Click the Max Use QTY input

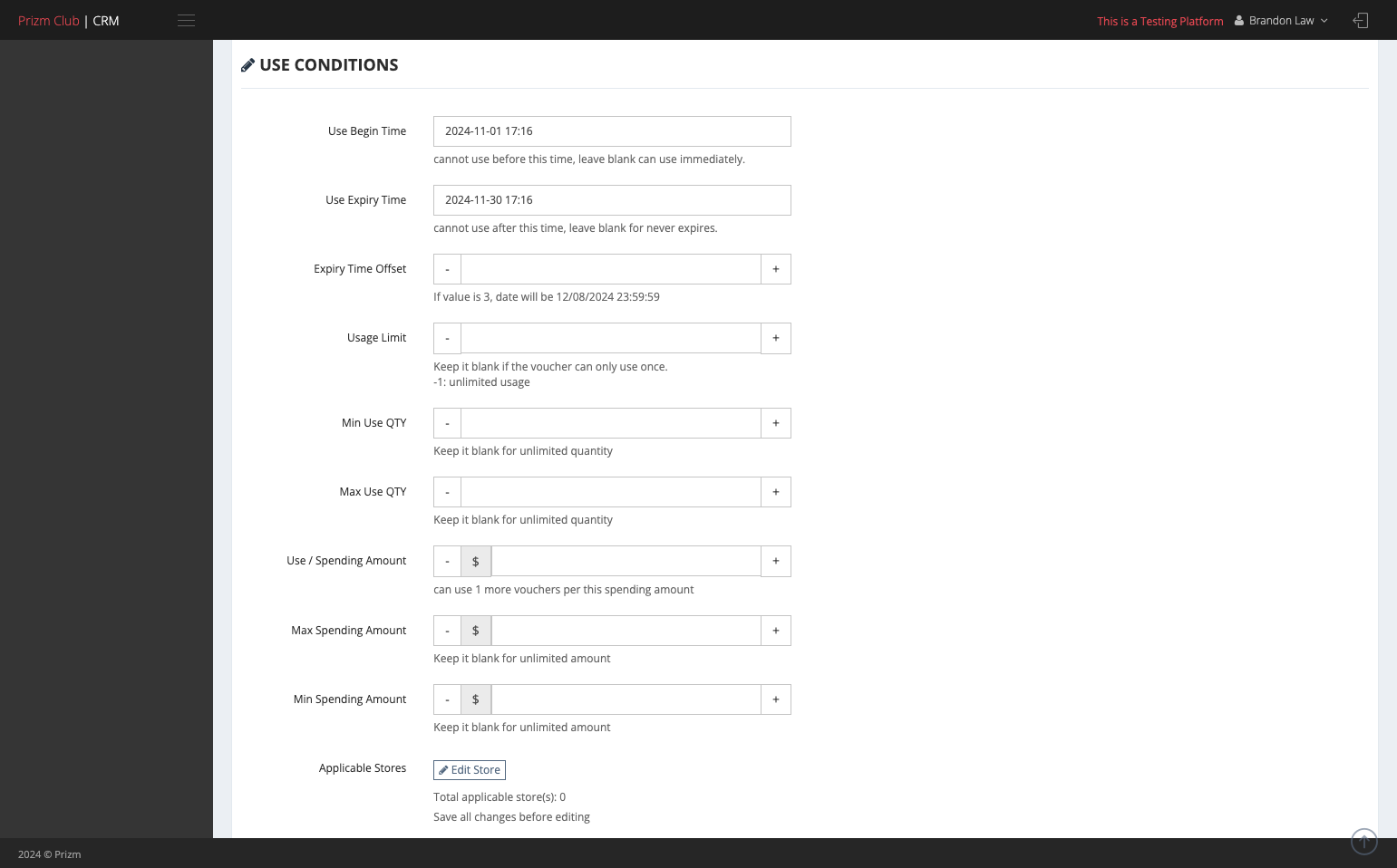coord(611,492)
